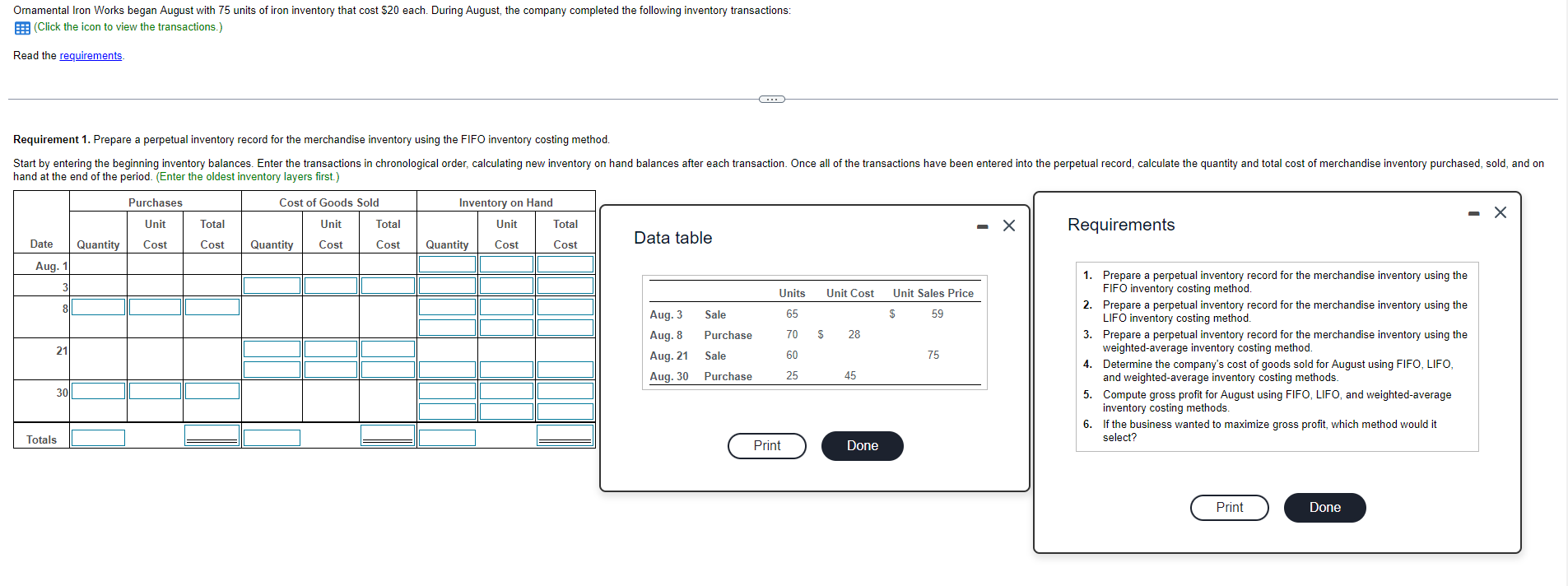Screen dimensions: 1568x586
Task: Select Aug. 3 Cost of Goods Sold quantity field
Action: pyautogui.click(x=272, y=286)
